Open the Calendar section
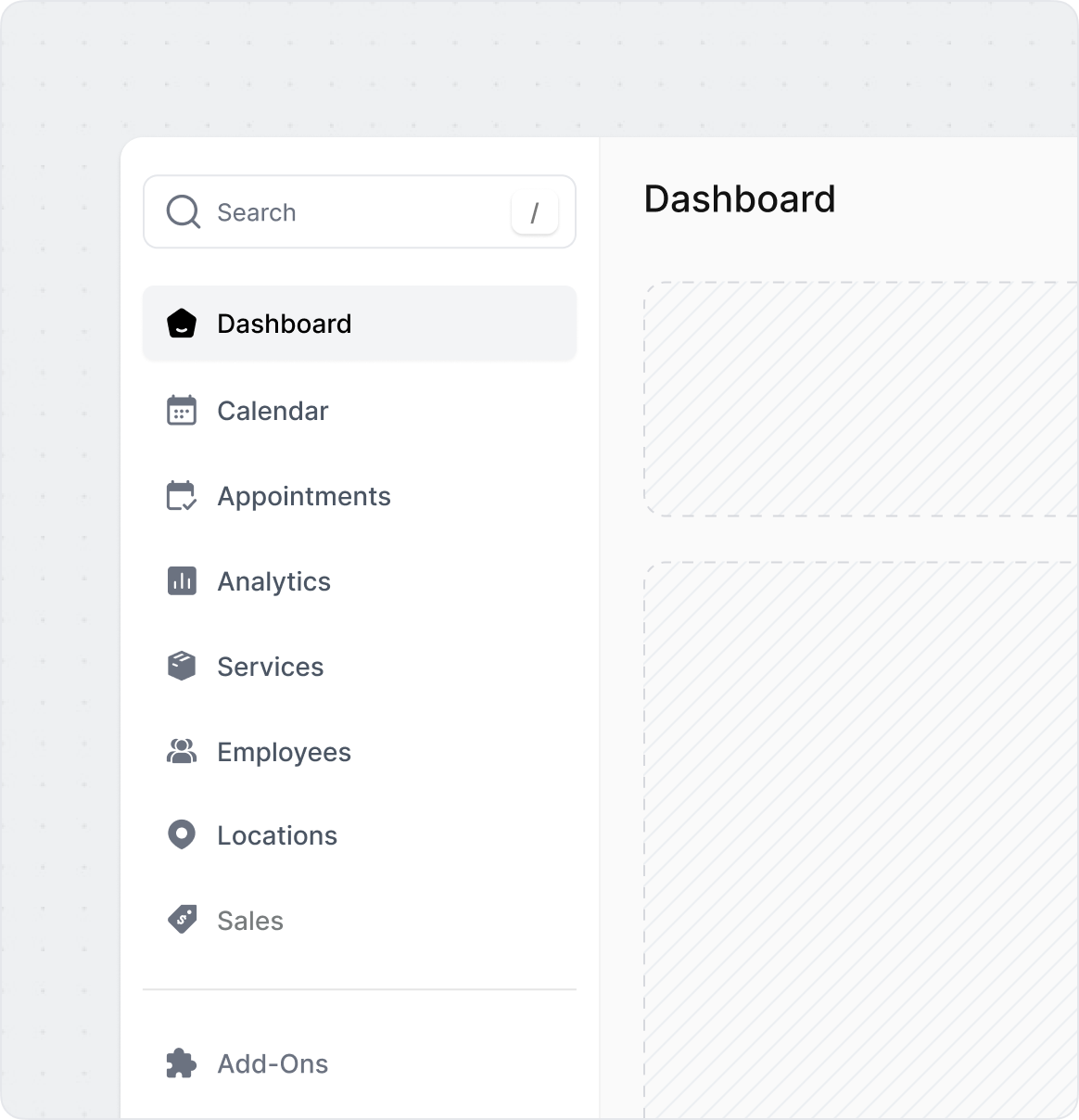1079x1120 pixels. tap(273, 411)
